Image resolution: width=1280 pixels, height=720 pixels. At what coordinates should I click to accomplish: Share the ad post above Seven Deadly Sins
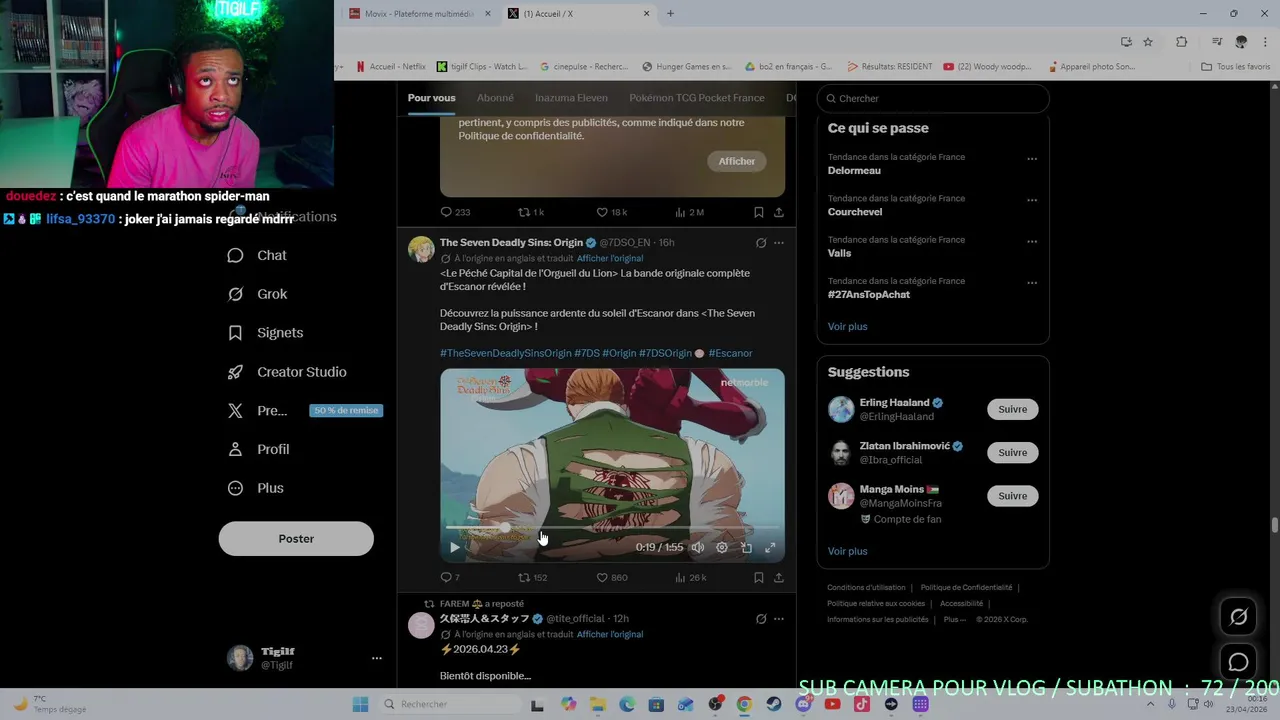(x=779, y=212)
